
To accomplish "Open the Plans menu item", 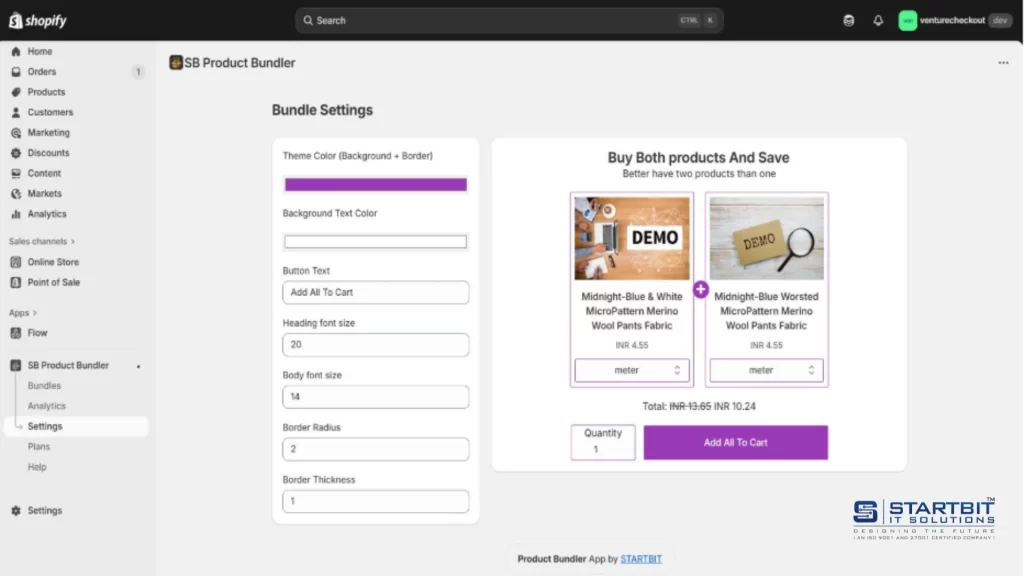I will (x=38, y=446).
